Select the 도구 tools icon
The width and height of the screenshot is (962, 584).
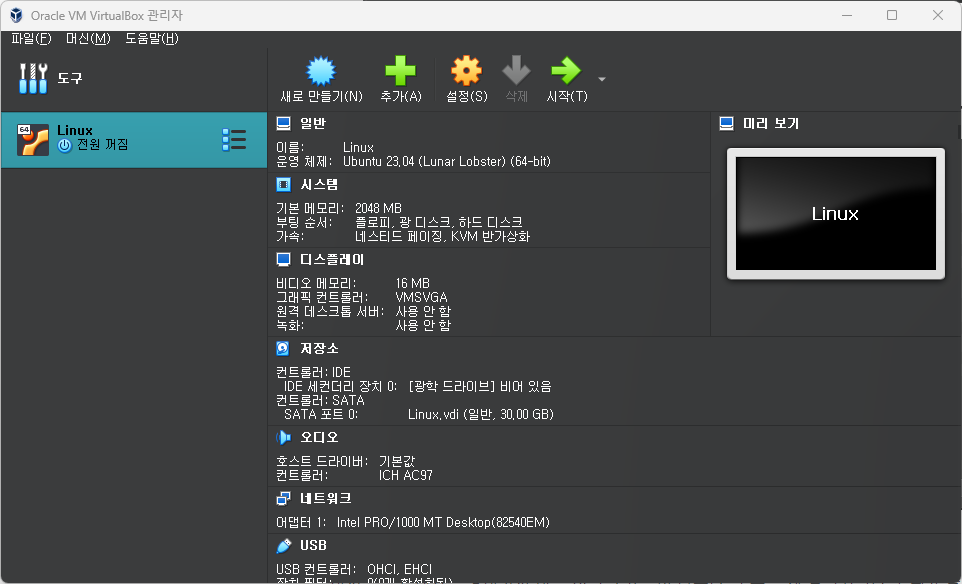pos(33,78)
